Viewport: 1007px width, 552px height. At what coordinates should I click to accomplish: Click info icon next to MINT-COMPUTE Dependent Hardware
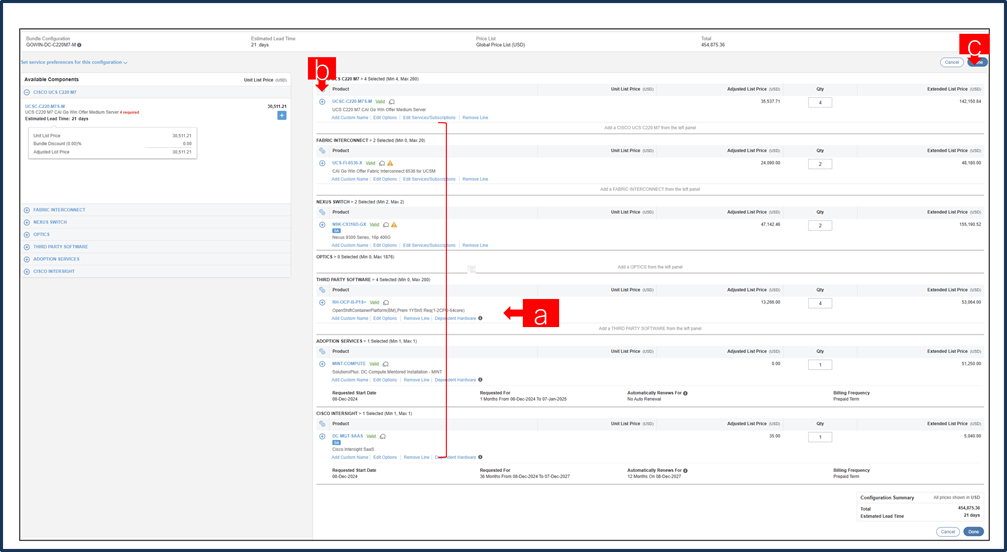coord(480,380)
